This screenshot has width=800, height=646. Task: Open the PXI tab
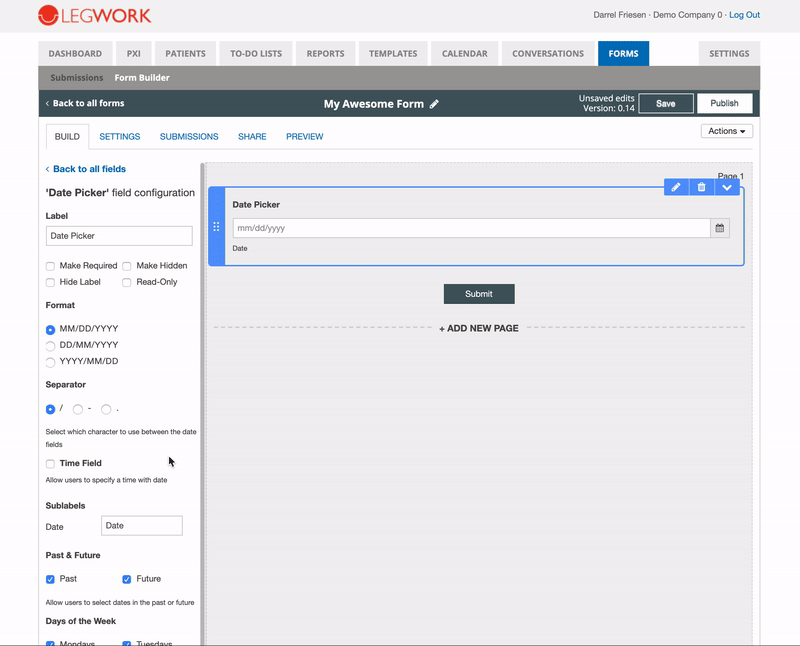134,54
